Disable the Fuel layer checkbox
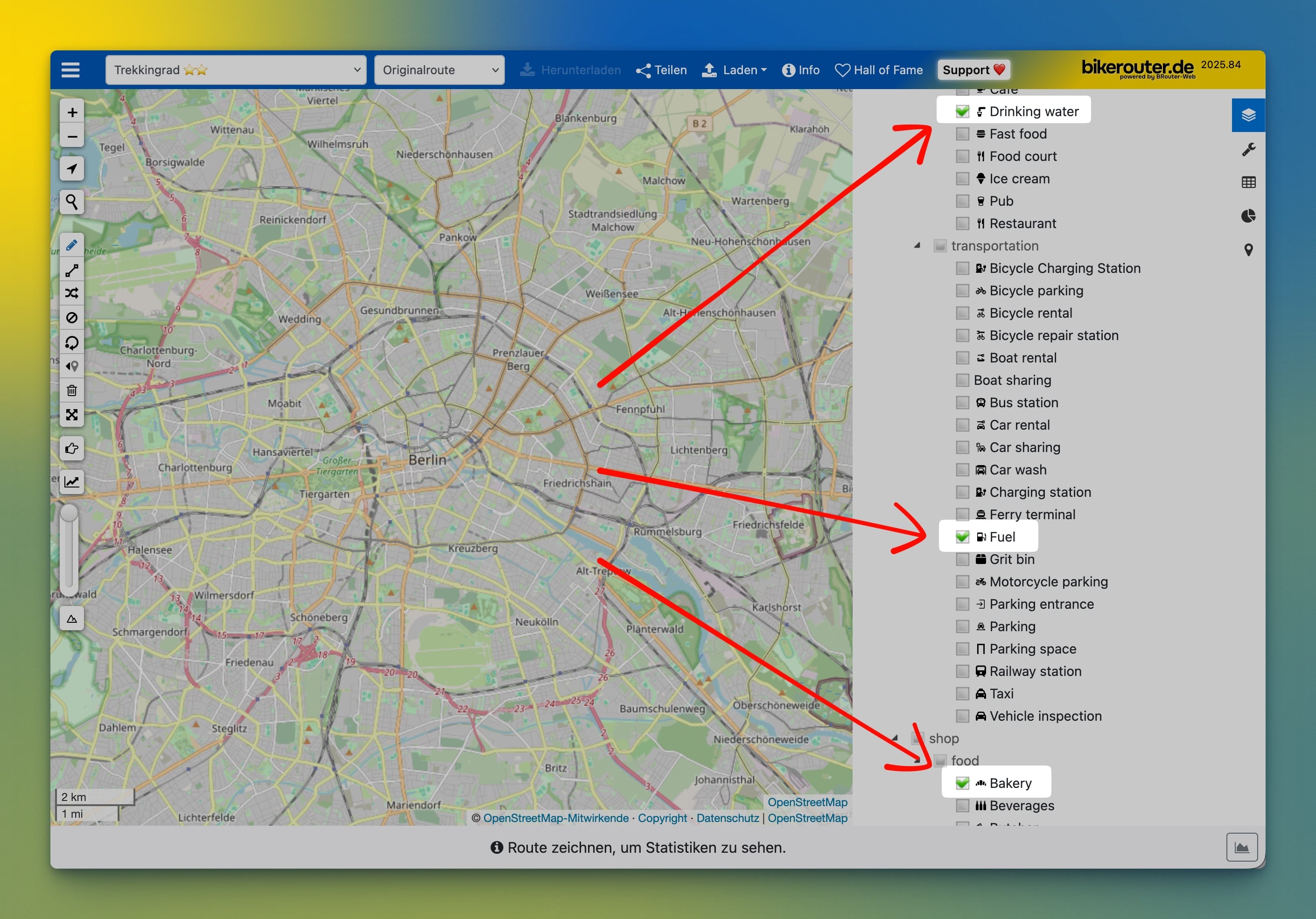Viewport: 1316px width, 919px height. pyautogui.click(x=962, y=537)
